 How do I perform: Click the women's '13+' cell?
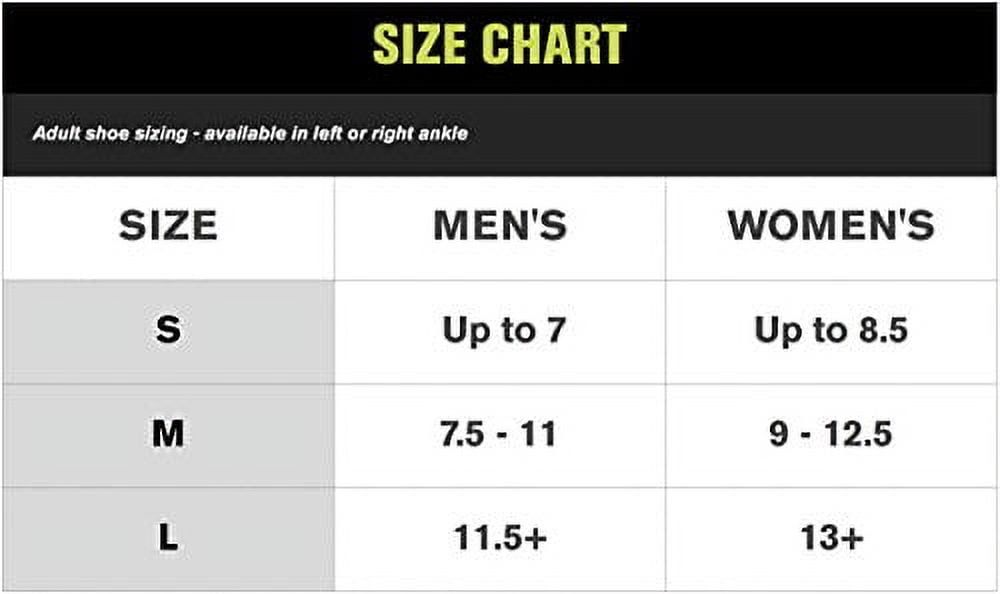[x=831, y=538]
